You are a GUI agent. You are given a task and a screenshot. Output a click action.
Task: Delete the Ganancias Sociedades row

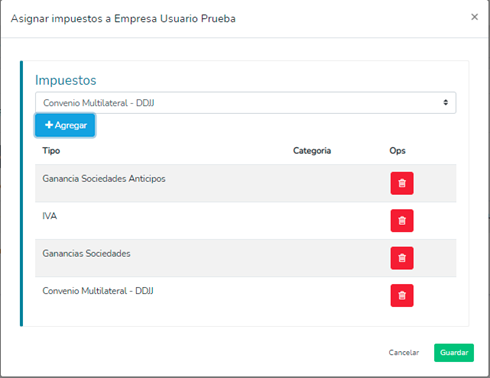point(402,258)
